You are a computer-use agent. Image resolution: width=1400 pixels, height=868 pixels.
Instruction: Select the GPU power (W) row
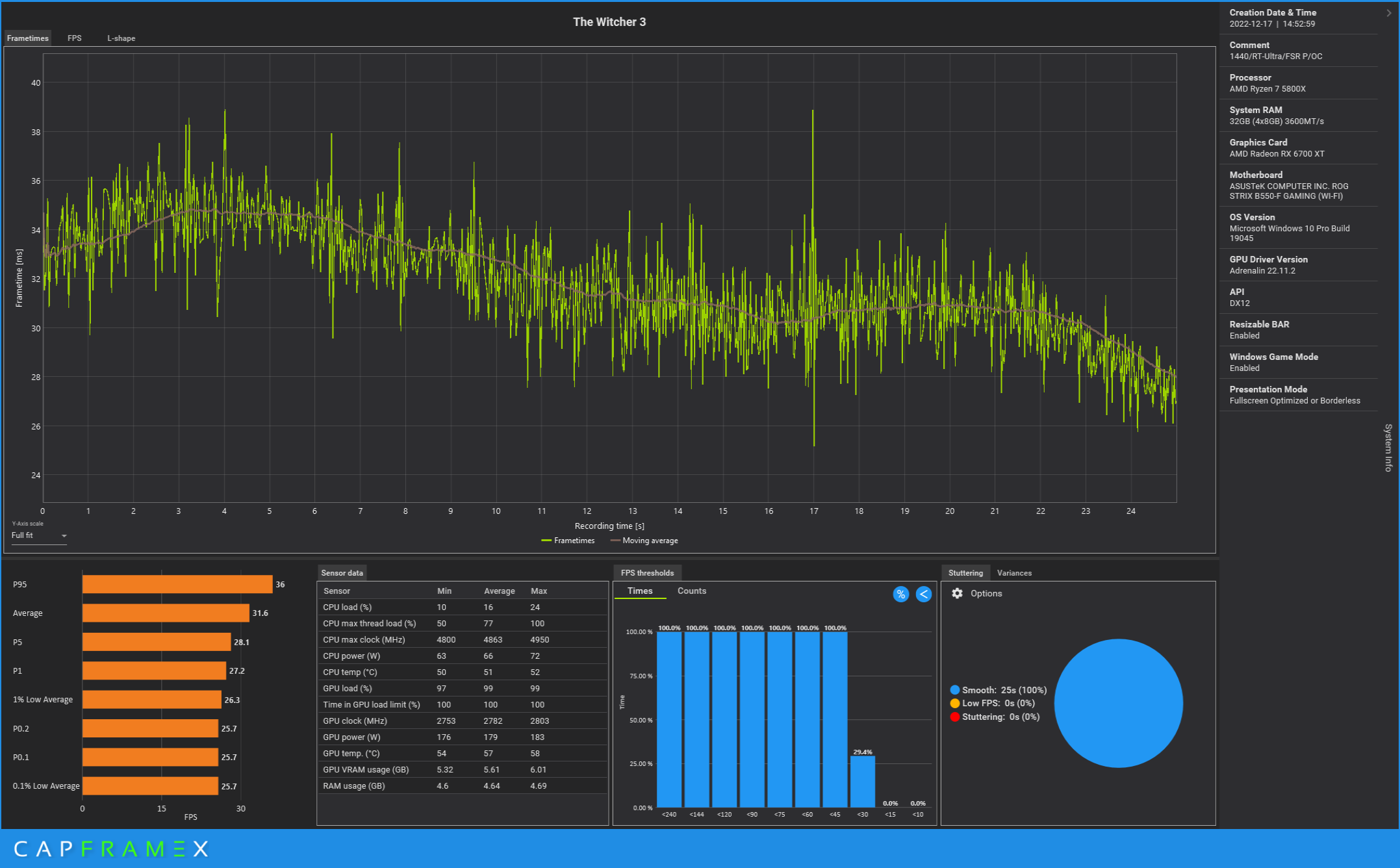[x=463, y=737]
